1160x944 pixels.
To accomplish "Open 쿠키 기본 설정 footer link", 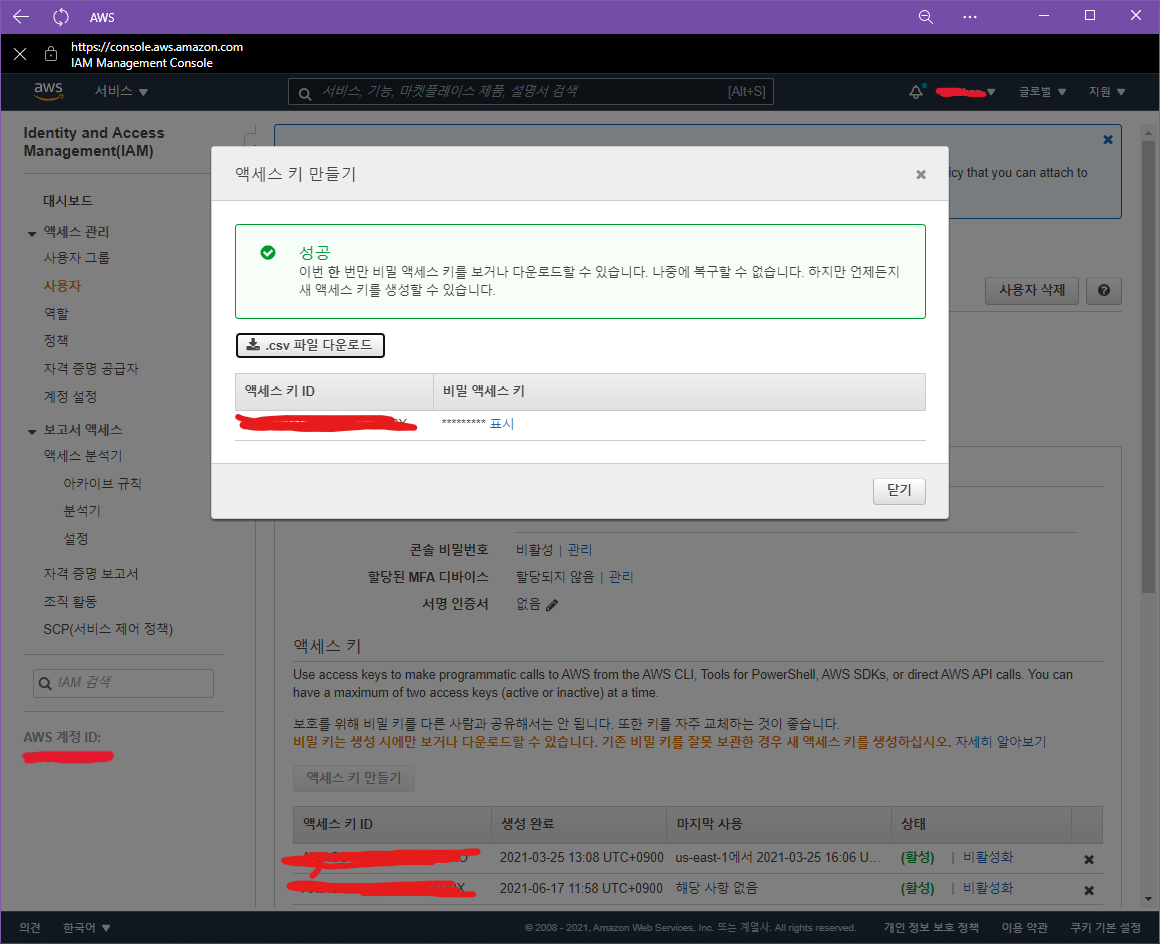I will point(1105,928).
